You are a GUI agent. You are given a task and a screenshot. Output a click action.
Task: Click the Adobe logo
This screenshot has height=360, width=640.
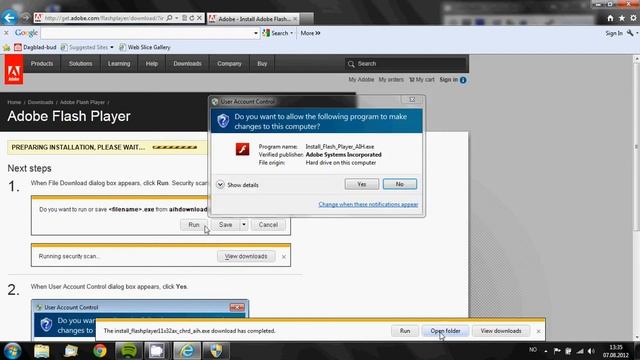point(14,70)
